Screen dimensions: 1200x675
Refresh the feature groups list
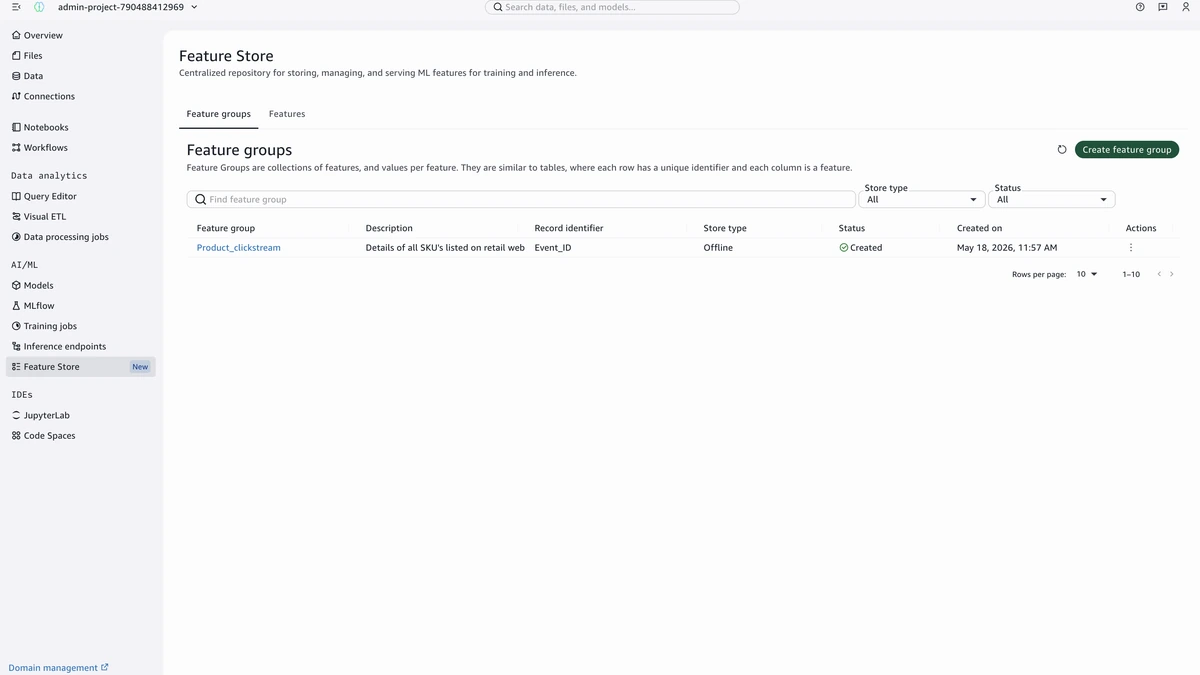[1062, 150]
